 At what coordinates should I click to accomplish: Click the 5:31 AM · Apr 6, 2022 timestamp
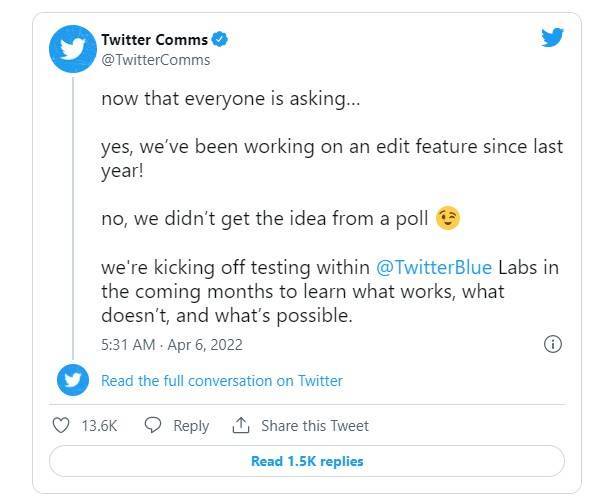pyautogui.click(x=172, y=345)
